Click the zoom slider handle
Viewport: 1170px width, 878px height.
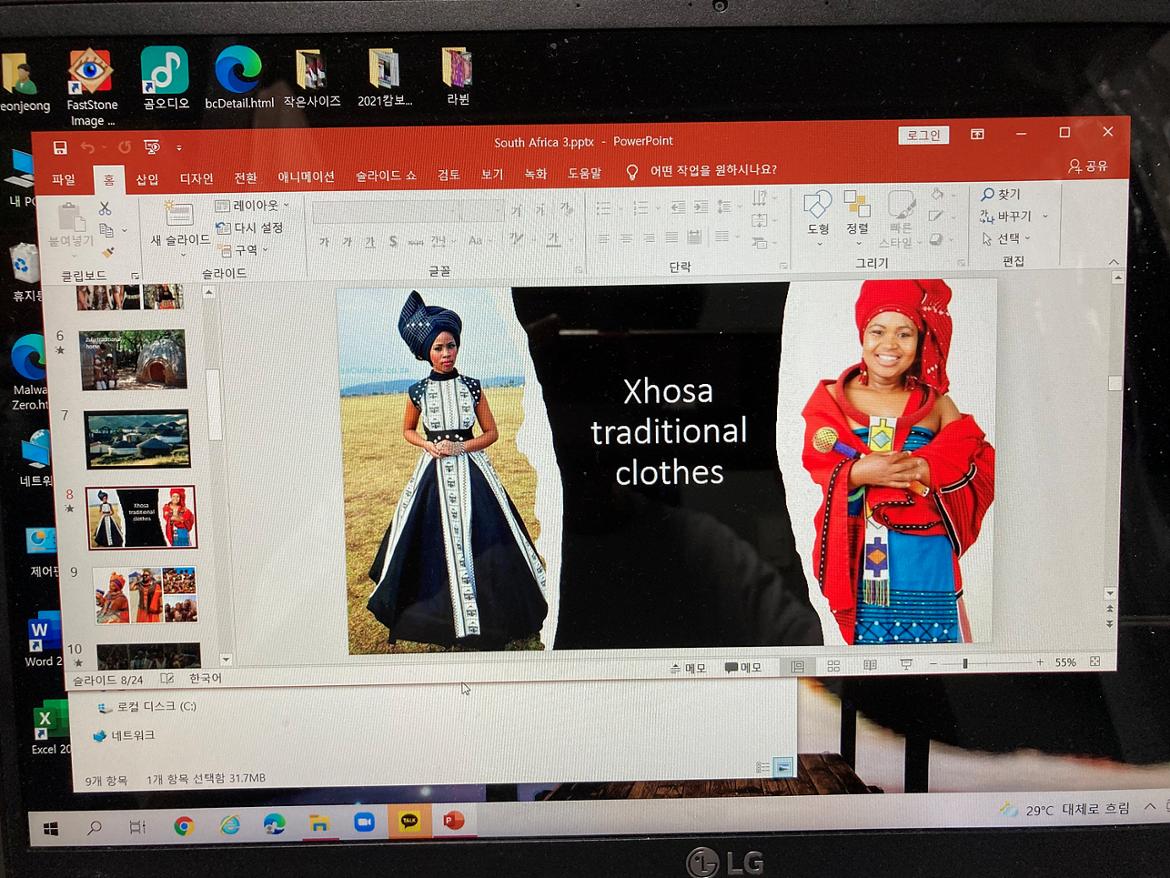point(965,663)
